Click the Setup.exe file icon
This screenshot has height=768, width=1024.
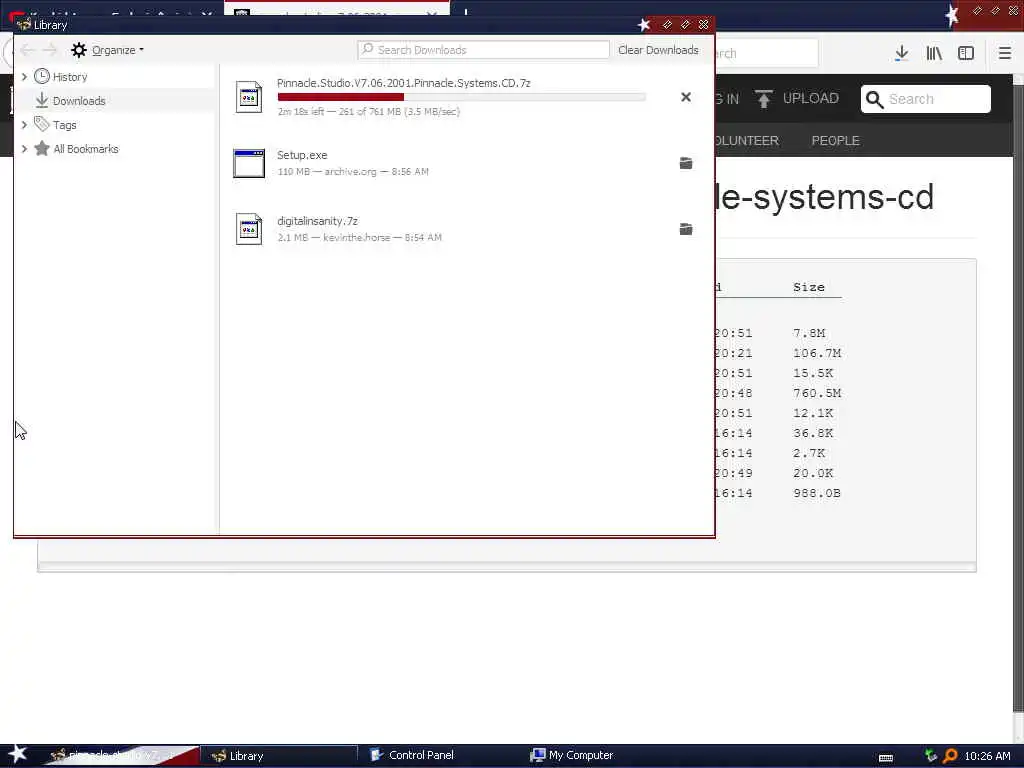point(249,163)
